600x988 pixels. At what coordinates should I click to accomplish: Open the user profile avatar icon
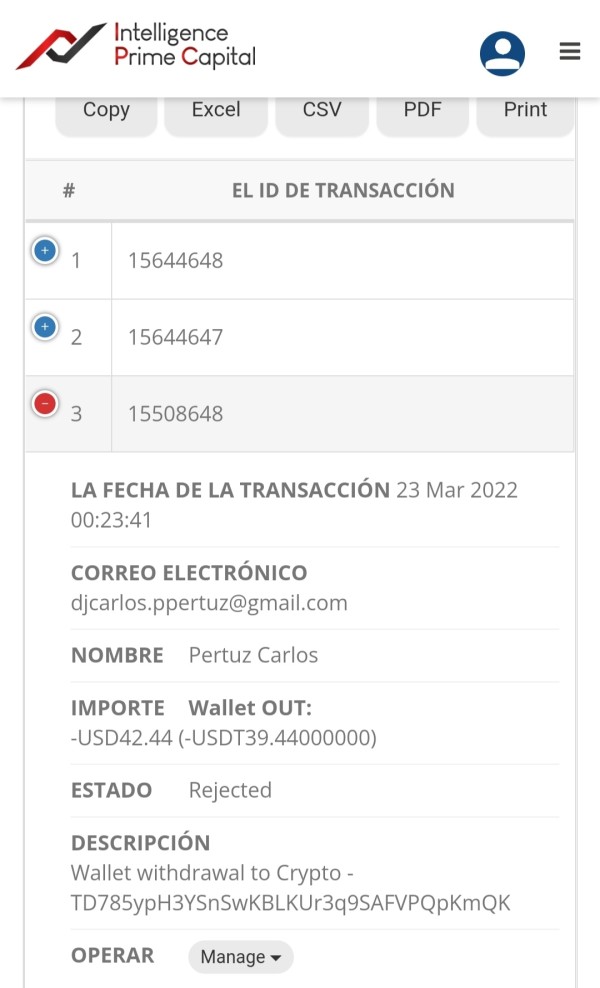[x=502, y=53]
